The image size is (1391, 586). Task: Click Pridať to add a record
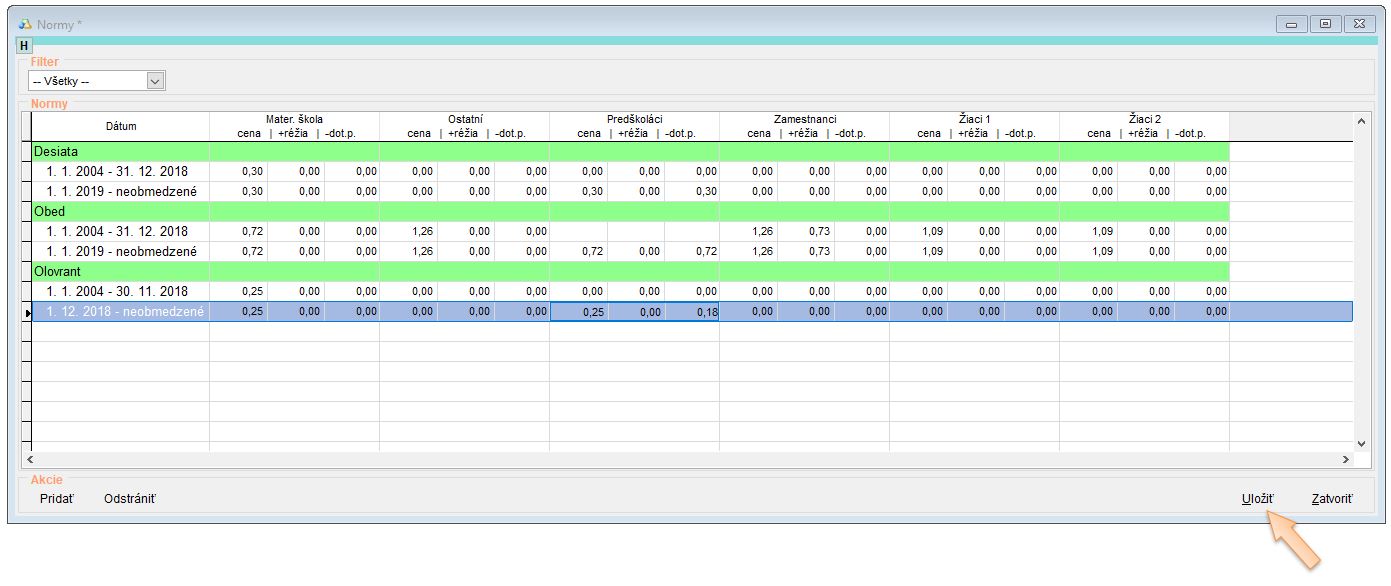pyautogui.click(x=57, y=498)
